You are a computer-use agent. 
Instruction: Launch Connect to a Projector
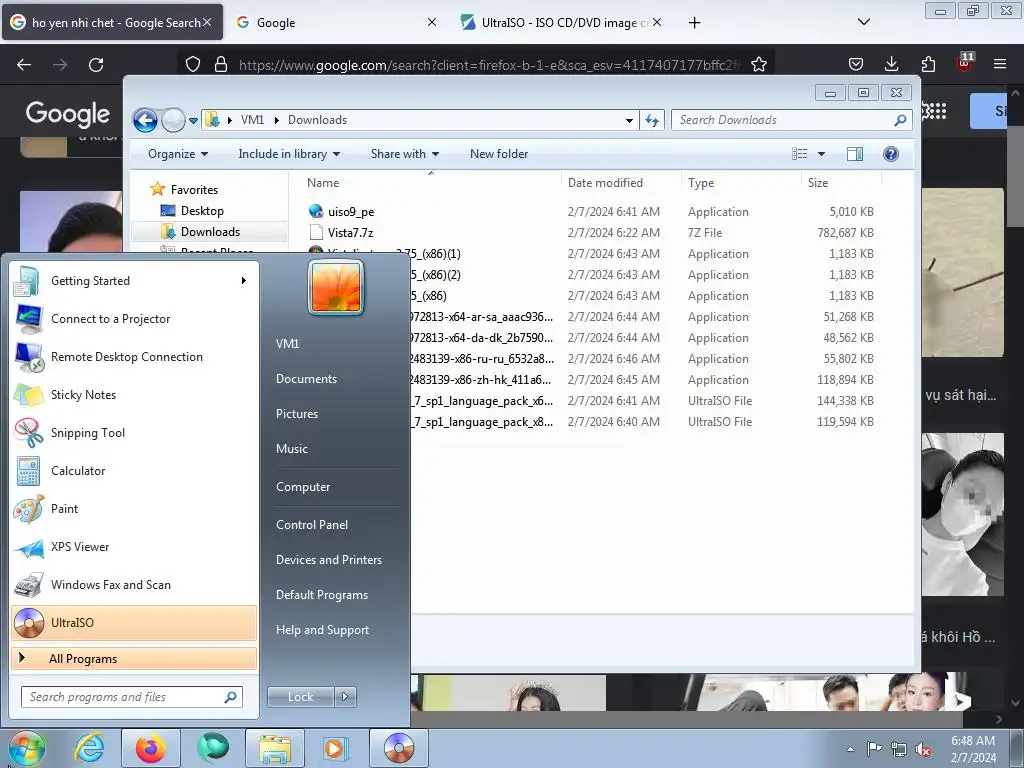(x=134, y=319)
